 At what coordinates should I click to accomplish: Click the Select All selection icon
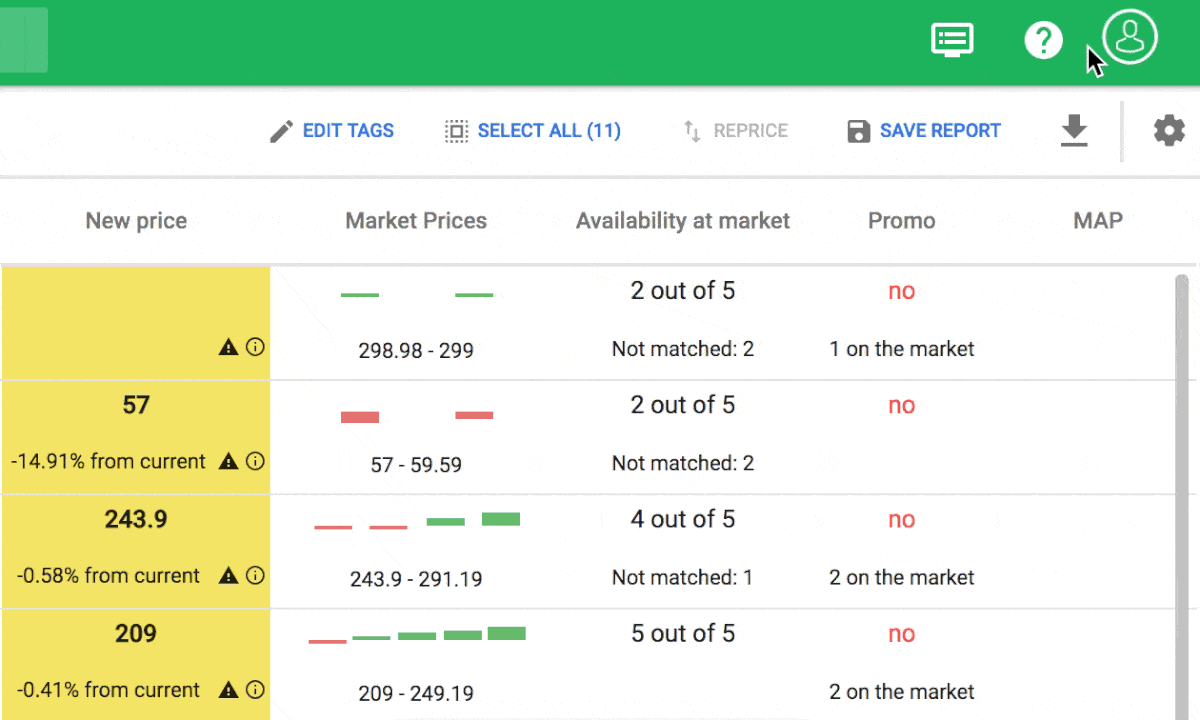[x=456, y=130]
